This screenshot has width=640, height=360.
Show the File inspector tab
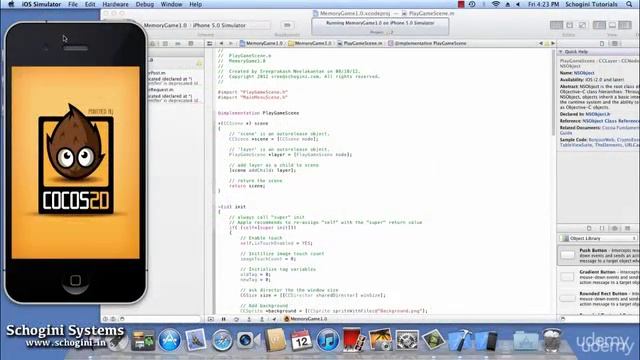point(602,43)
